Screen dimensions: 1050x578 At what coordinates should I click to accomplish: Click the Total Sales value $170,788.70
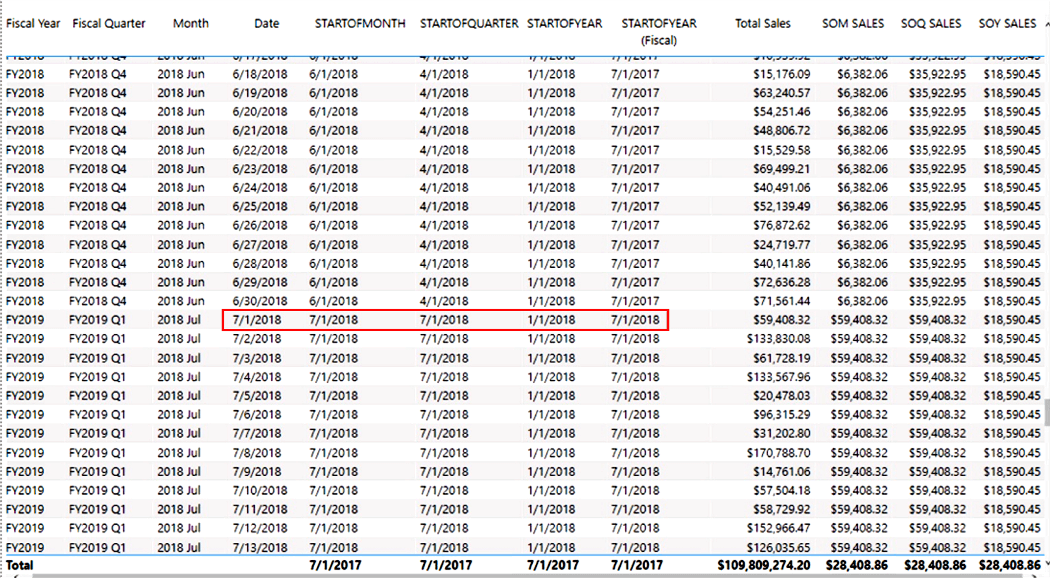click(779, 452)
